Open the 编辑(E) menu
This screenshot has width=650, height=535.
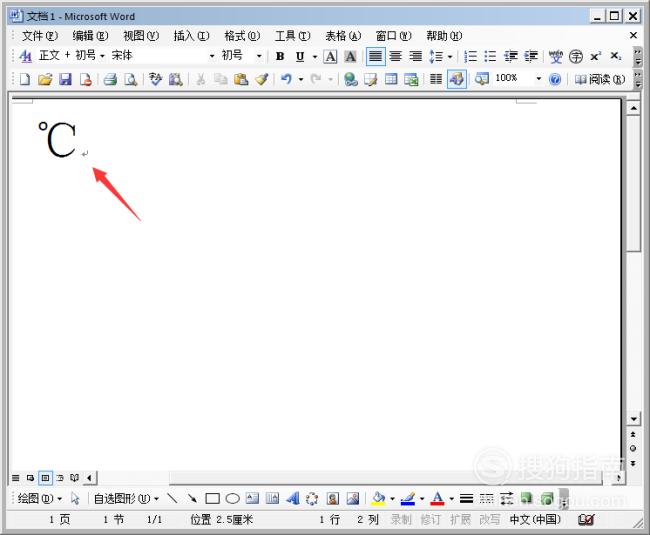[90, 36]
